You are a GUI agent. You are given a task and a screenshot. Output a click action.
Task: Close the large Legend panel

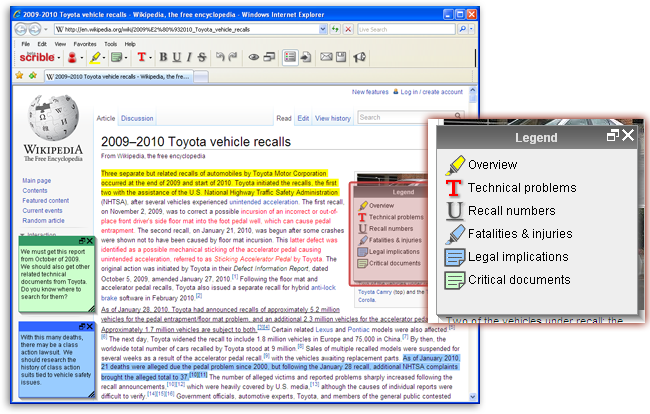point(628,135)
